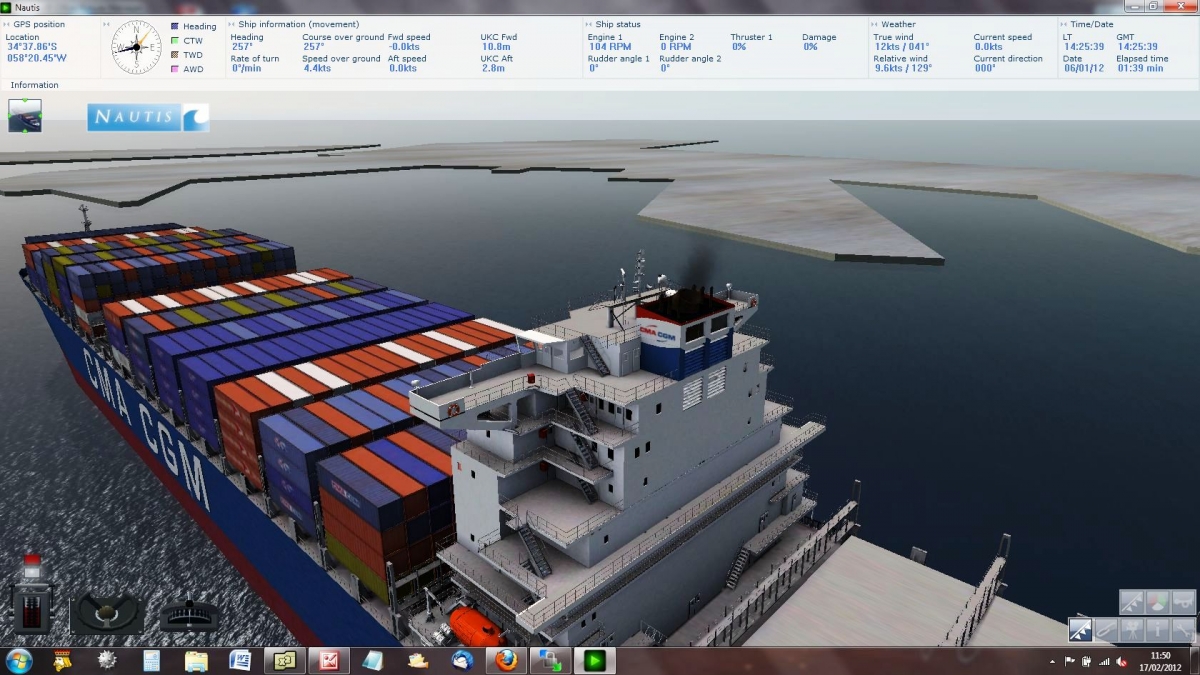Click the Engine 1 value 104 RPM
The image size is (1200, 675).
pyautogui.click(x=610, y=47)
